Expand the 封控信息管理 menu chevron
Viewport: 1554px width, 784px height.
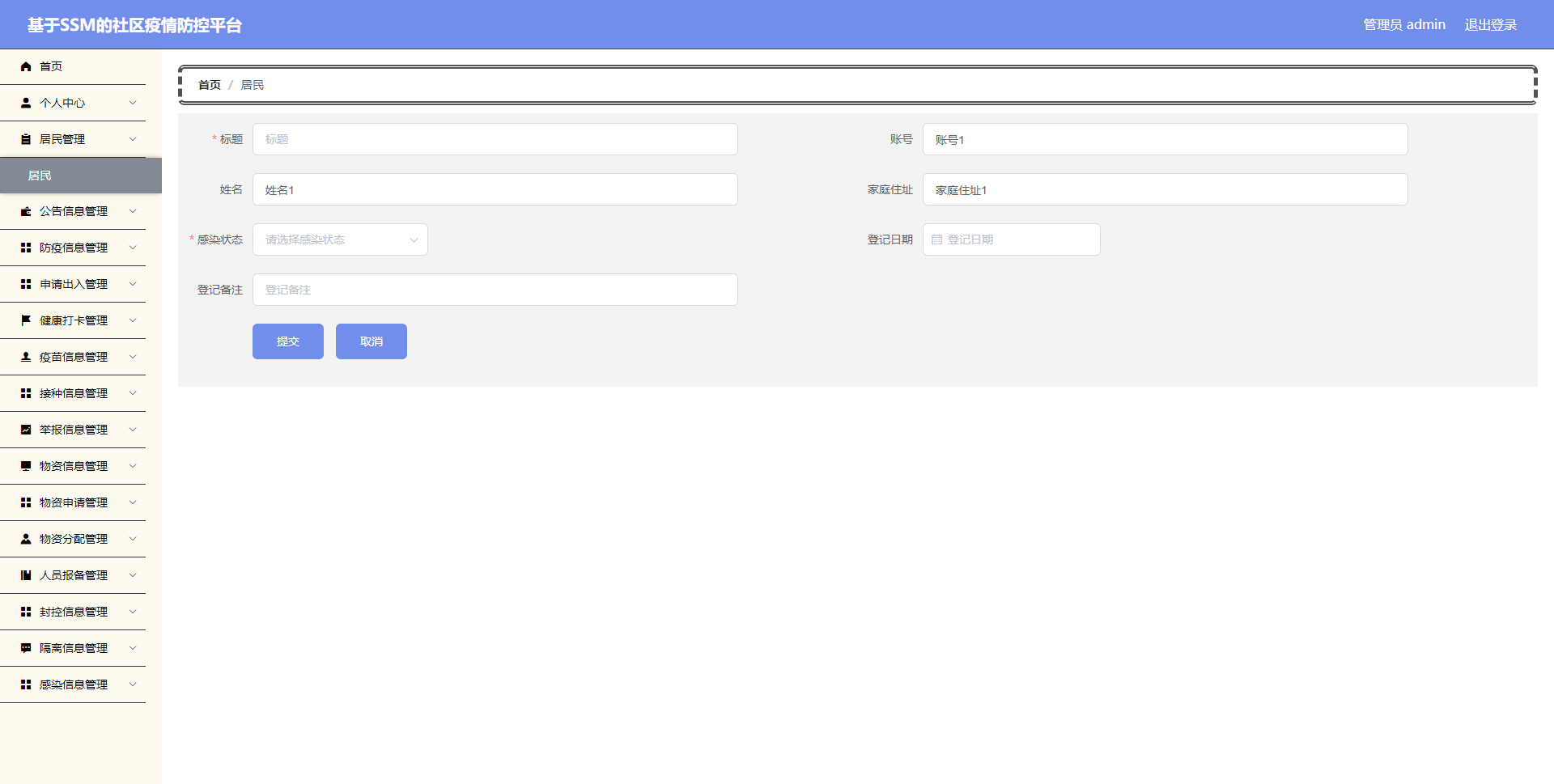coord(133,612)
